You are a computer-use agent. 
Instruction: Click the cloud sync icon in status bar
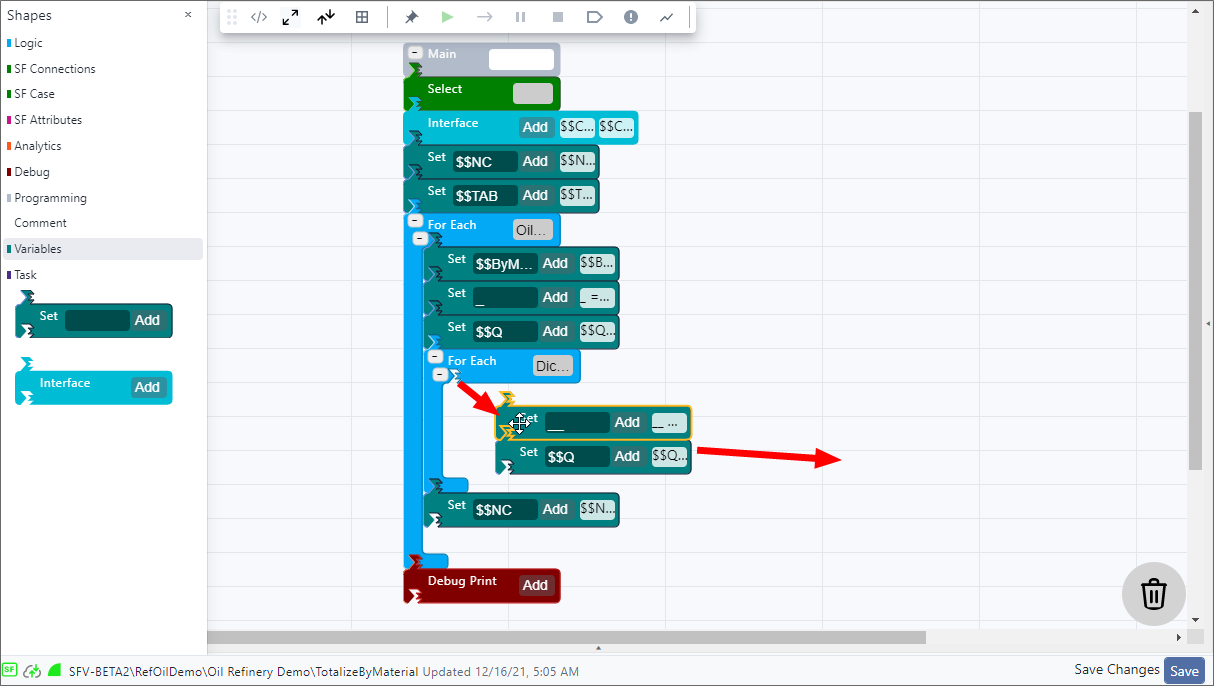pyautogui.click(x=32, y=671)
